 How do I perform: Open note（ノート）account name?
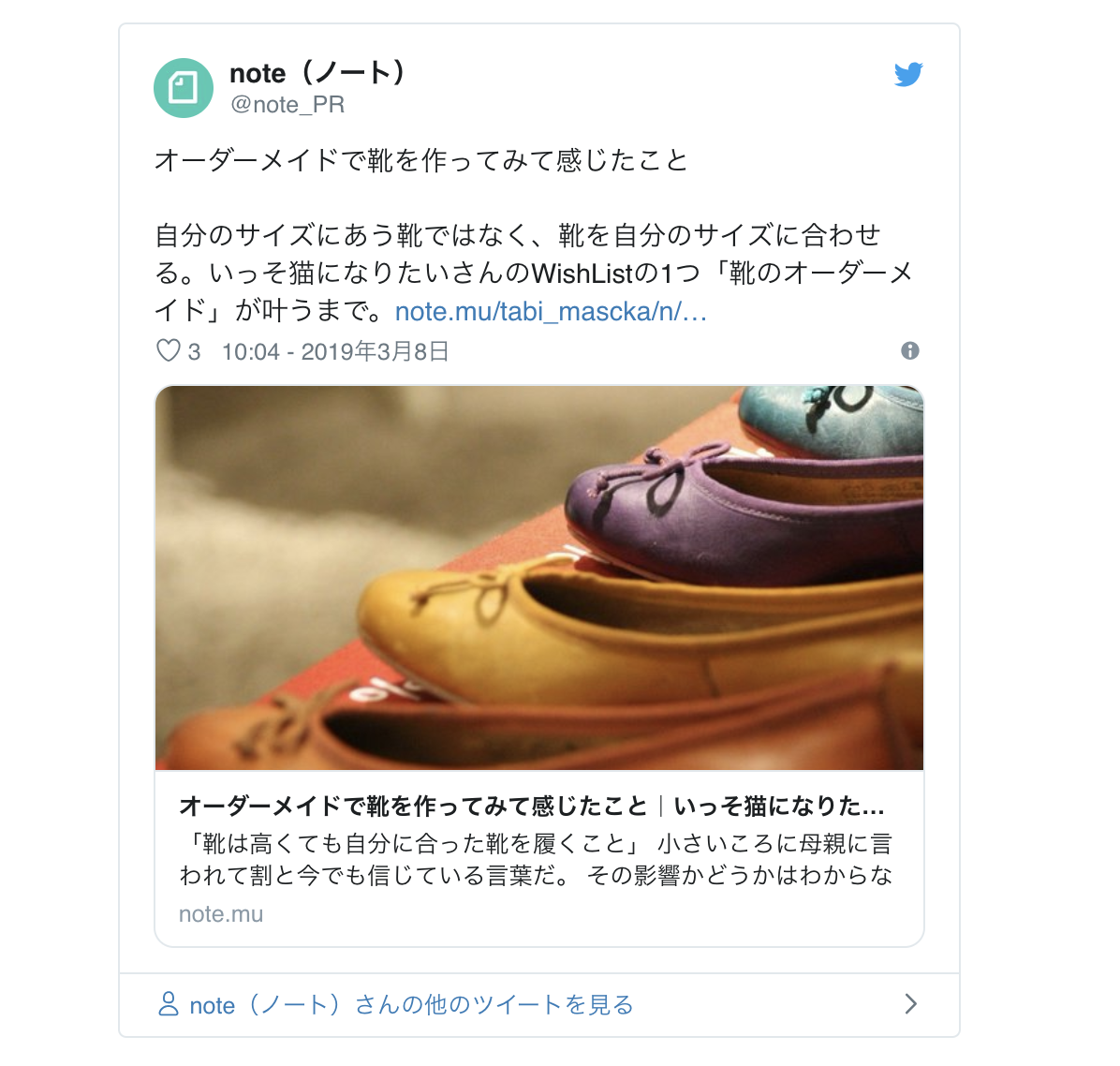(x=317, y=73)
